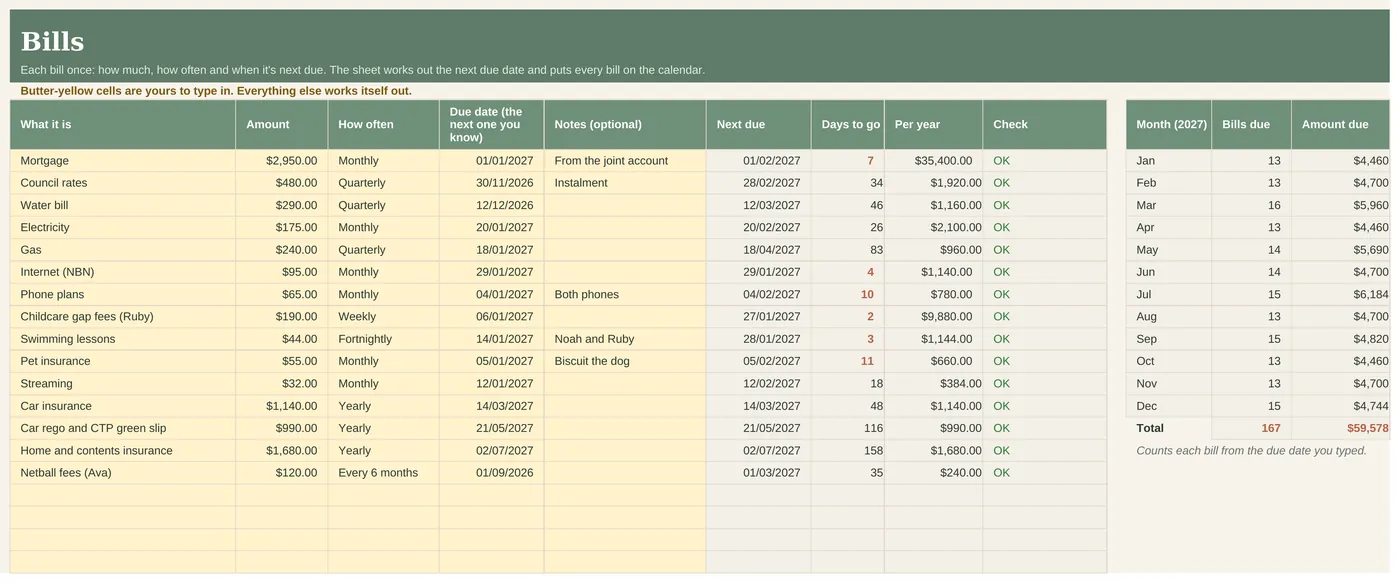
Task: Select the 'Month (2027)' header
Action: tap(1168, 125)
